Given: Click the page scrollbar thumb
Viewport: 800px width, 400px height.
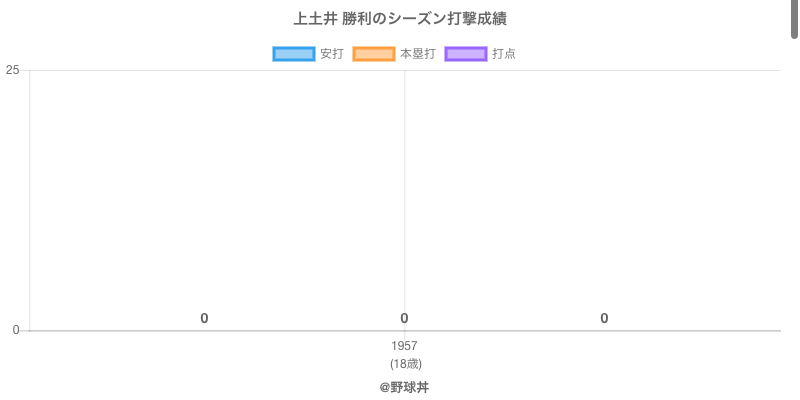Looking at the screenshot, I should tap(795, 20).
